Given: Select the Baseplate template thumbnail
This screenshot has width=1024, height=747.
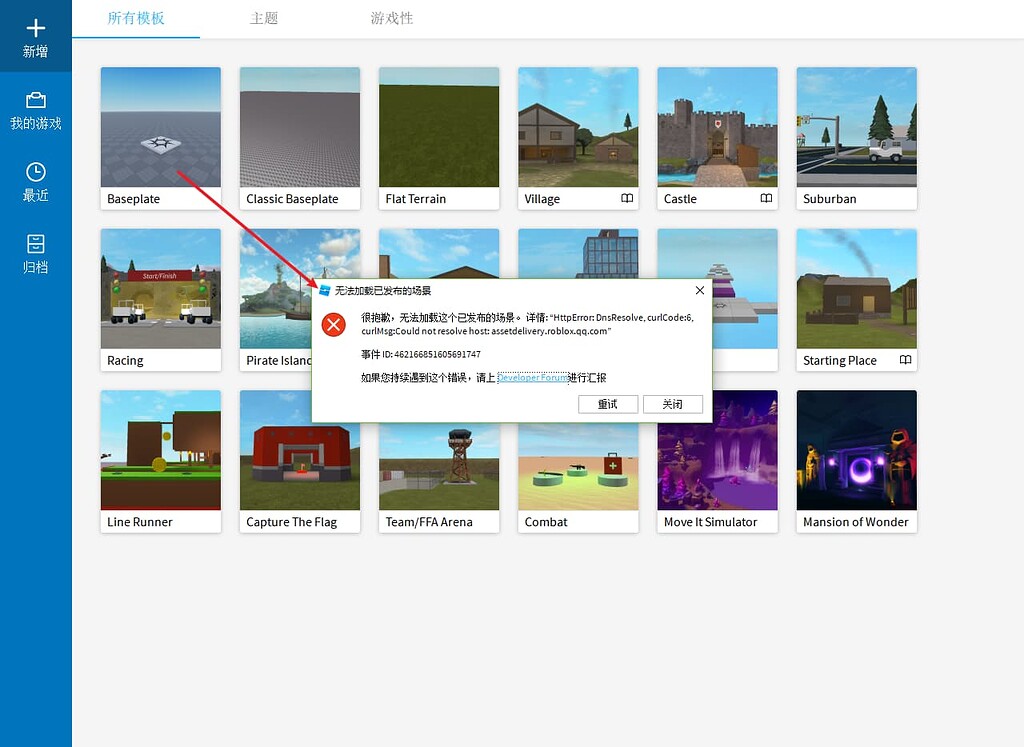Looking at the screenshot, I should tap(160, 127).
